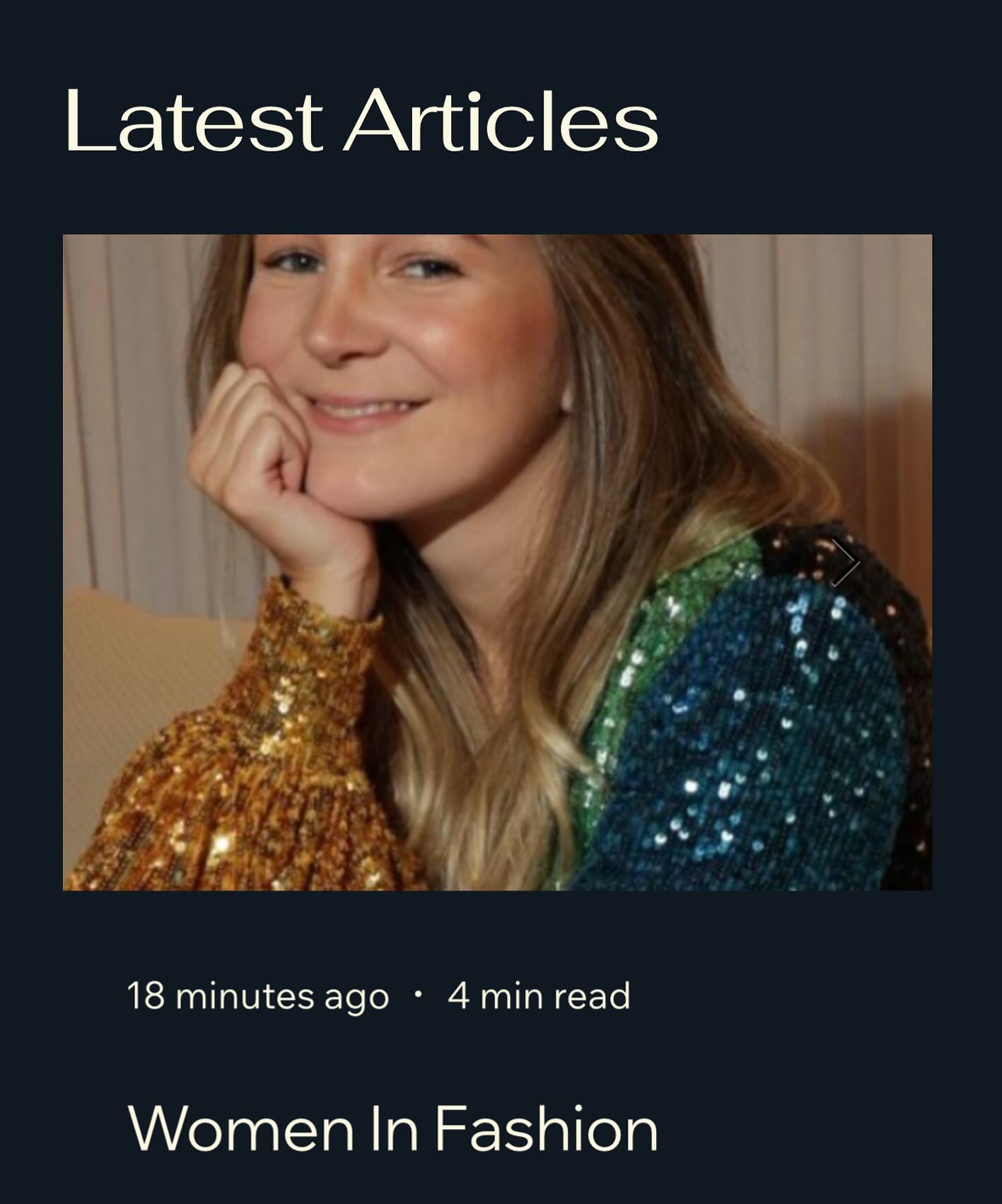
Task: Click the Latest Articles heading
Action: (x=361, y=121)
